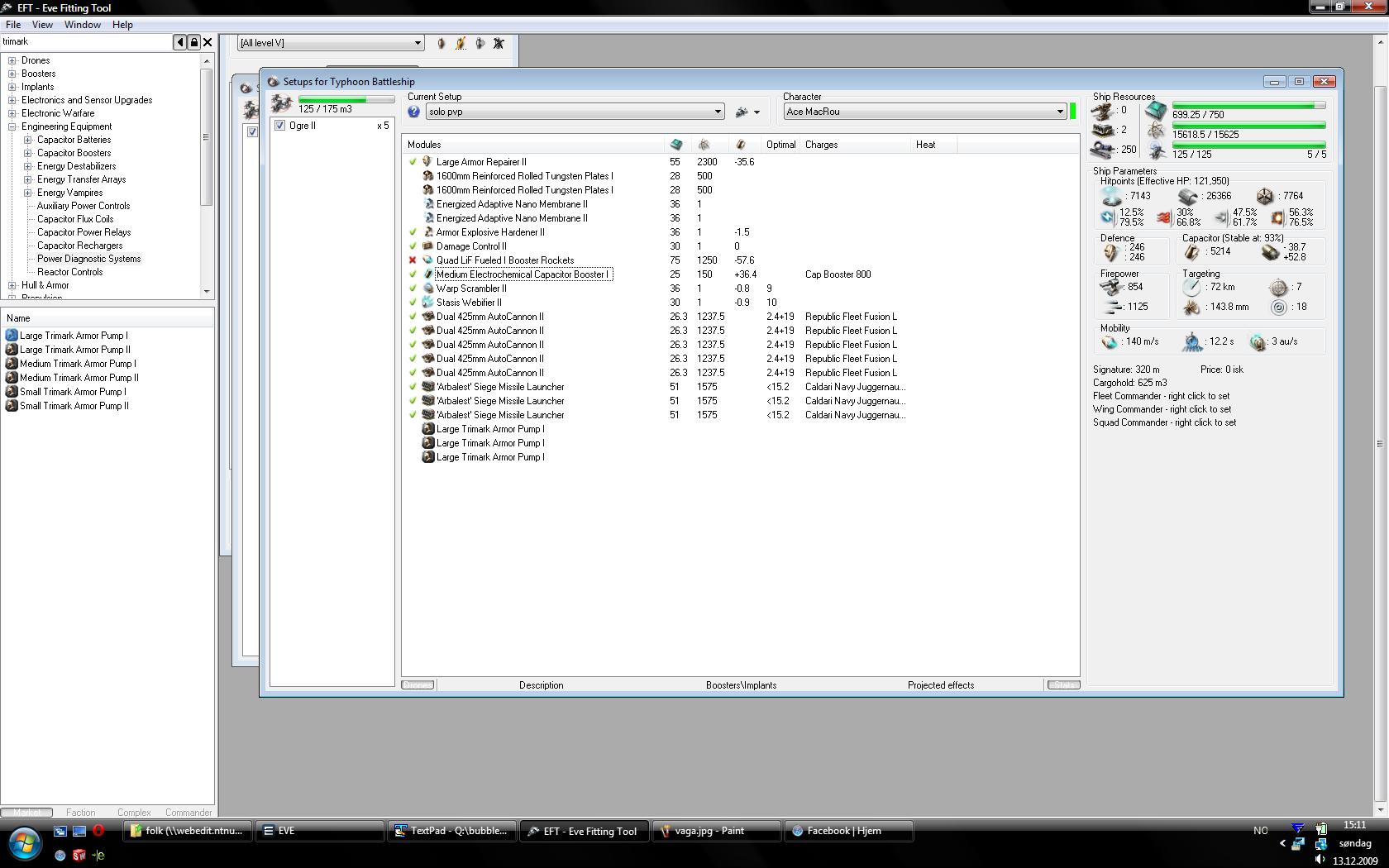Click the green character status swatch

coord(1073,112)
